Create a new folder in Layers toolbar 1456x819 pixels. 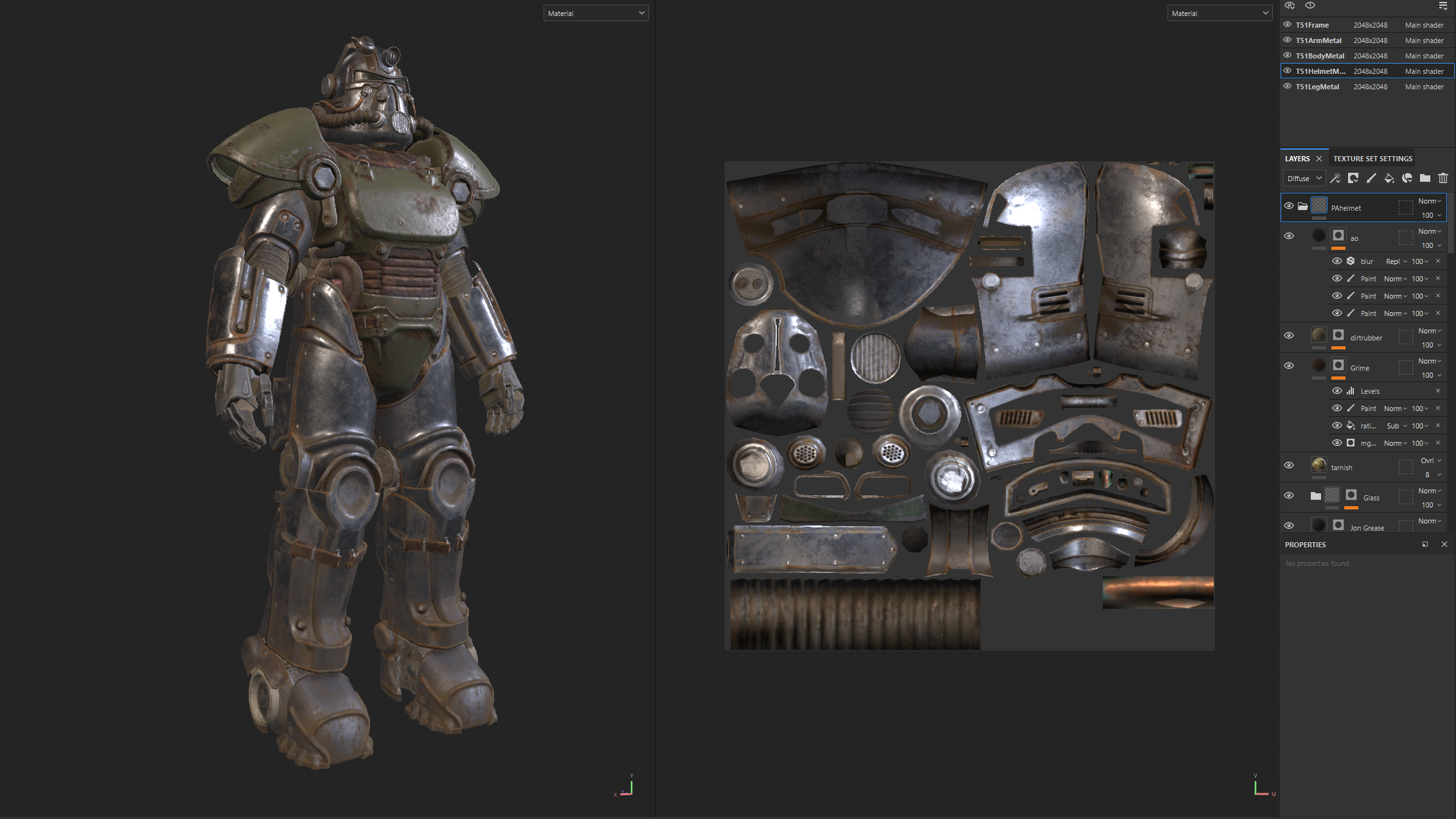[1425, 179]
